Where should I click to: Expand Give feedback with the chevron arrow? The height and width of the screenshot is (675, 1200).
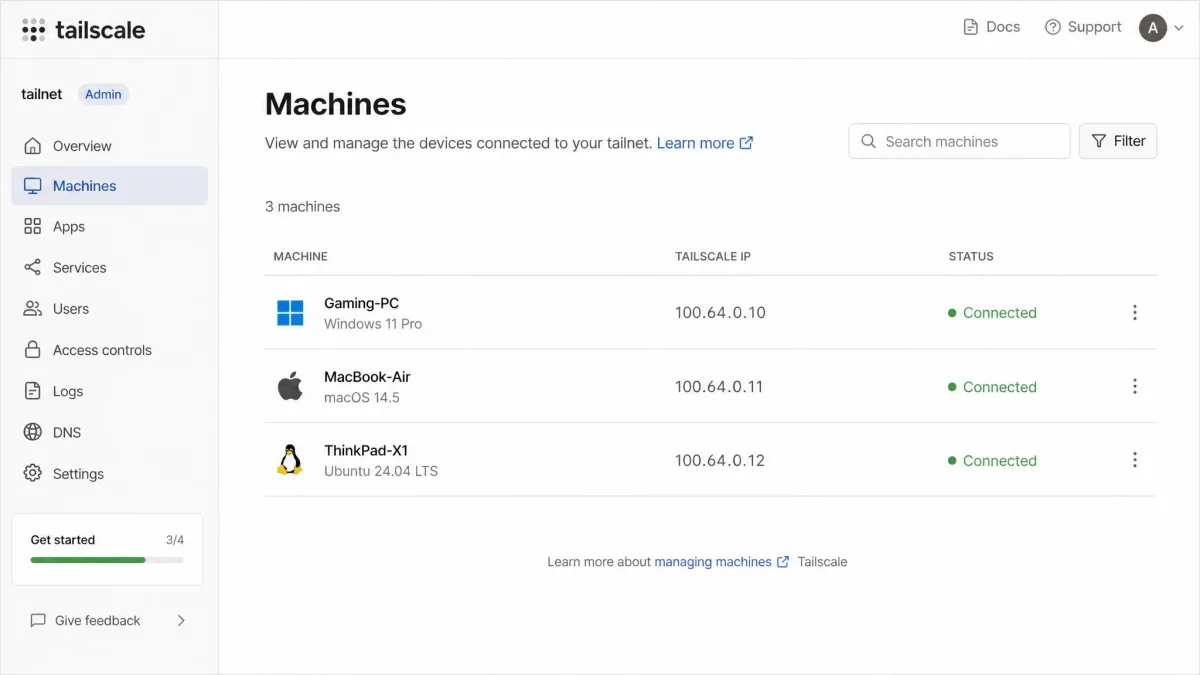click(x=181, y=620)
